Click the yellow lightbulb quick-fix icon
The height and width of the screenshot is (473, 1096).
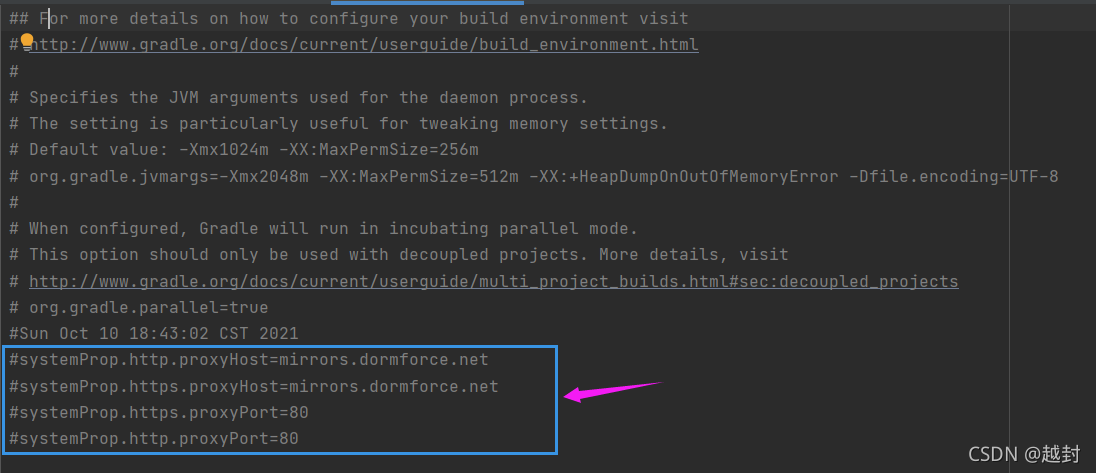pyautogui.click(x=27, y=42)
